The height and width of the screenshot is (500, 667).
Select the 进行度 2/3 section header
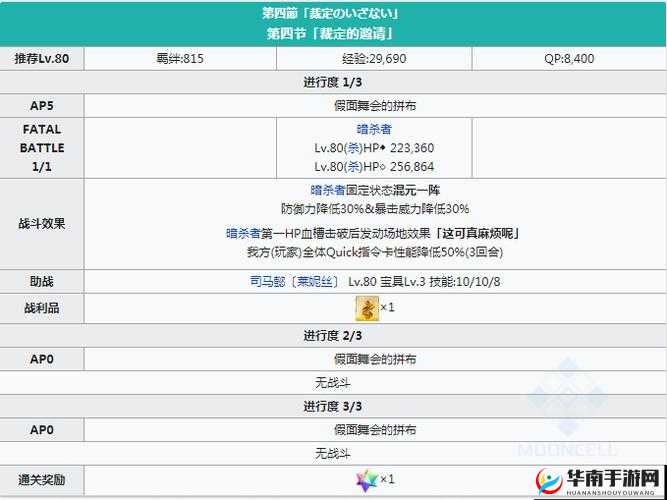(x=331, y=334)
